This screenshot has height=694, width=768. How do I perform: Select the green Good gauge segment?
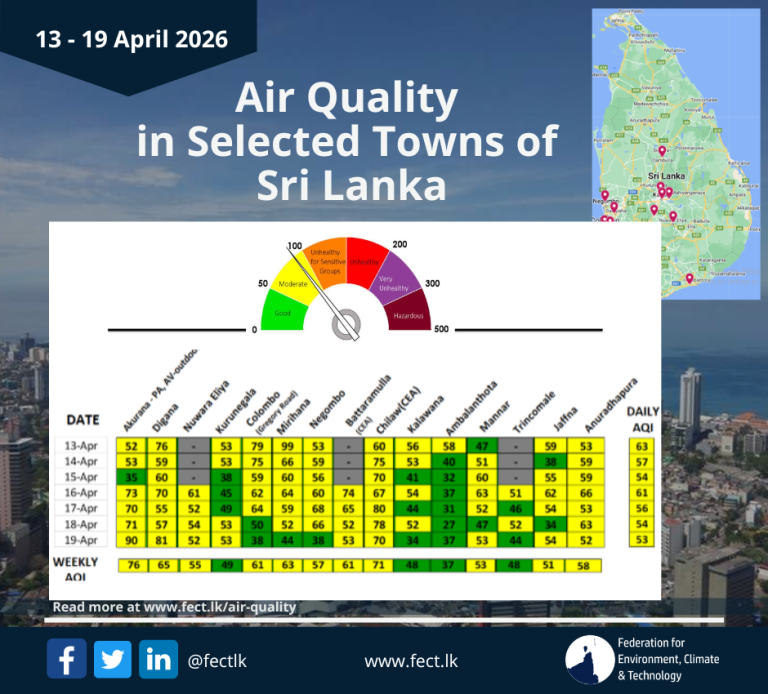click(x=283, y=312)
